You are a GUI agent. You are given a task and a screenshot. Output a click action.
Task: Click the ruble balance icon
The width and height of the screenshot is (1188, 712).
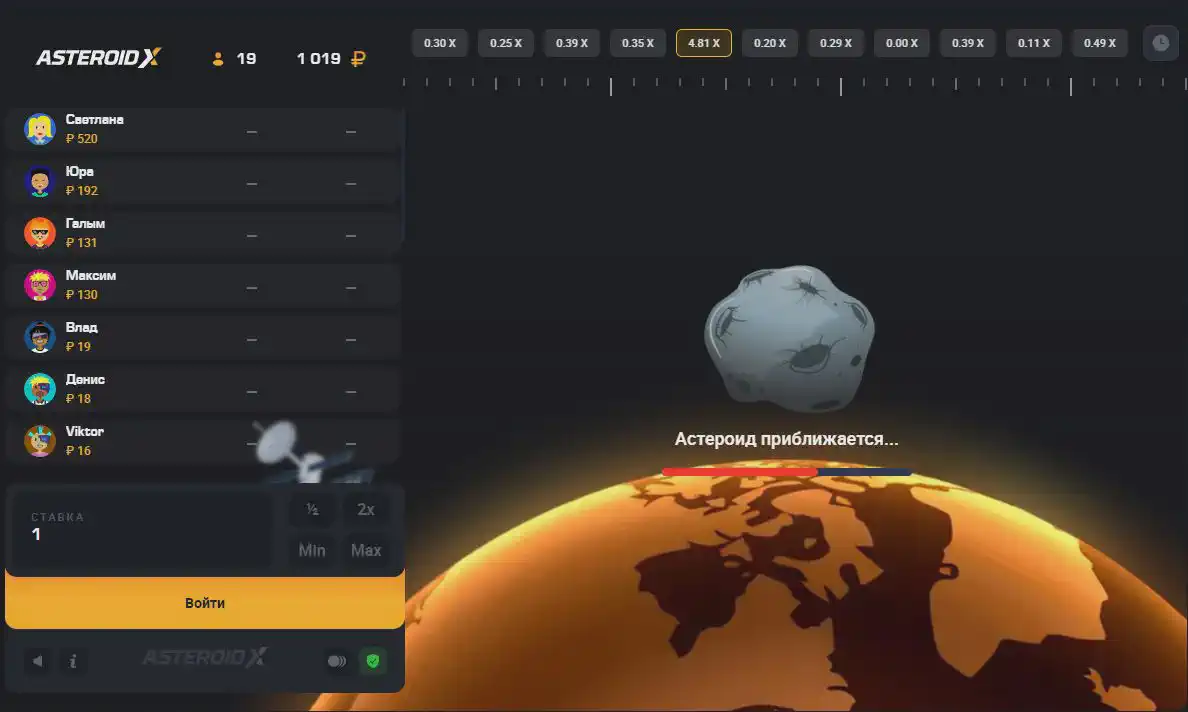pos(358,59)
